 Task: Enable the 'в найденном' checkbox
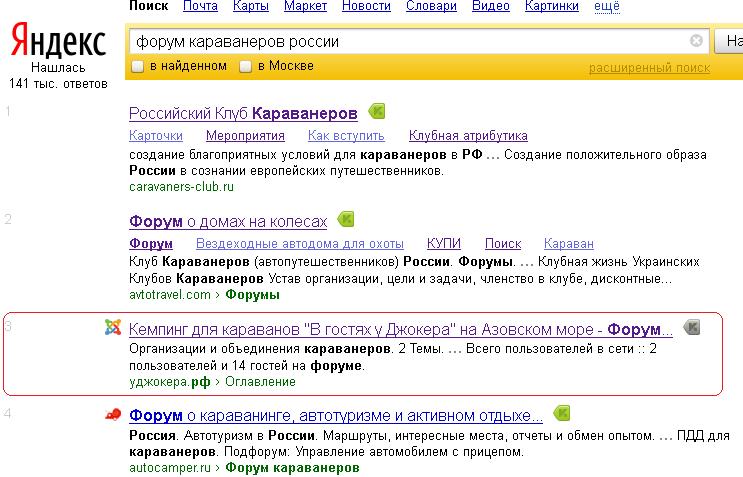coord(137,66)
